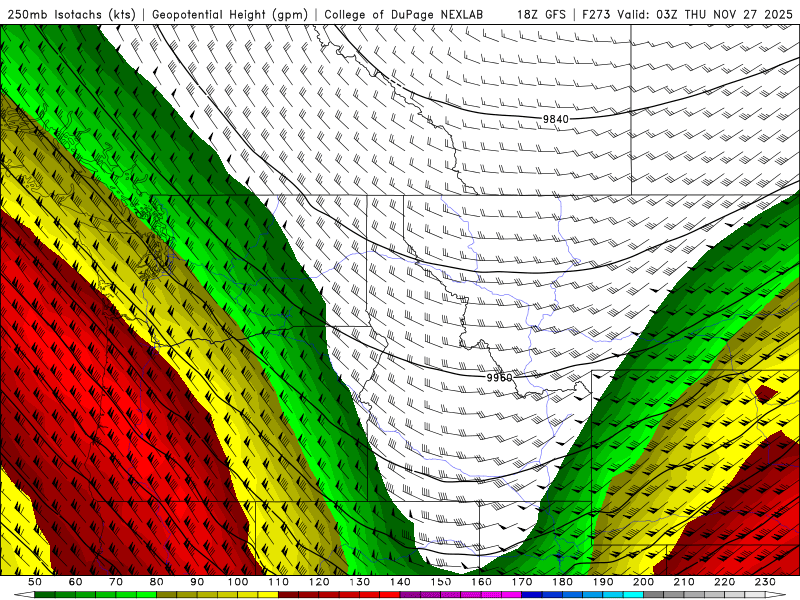Click the dark purple swatch just after 140
Screen dimensions: 800x600
410,594
